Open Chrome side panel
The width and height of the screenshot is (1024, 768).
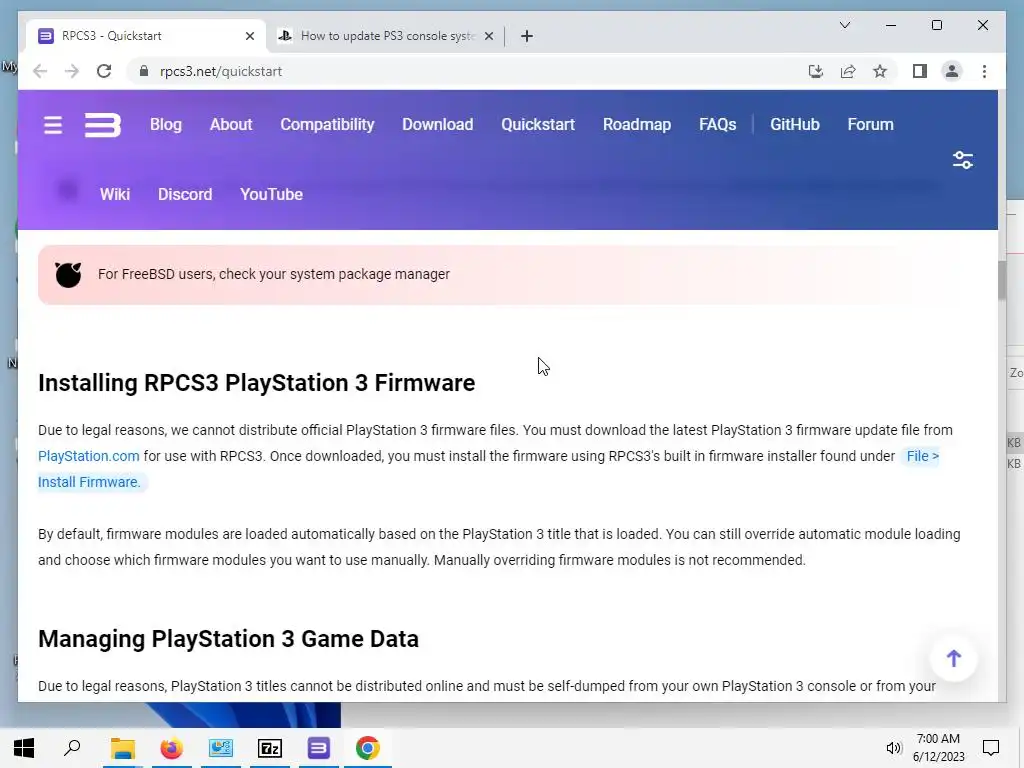pos(920,71)
